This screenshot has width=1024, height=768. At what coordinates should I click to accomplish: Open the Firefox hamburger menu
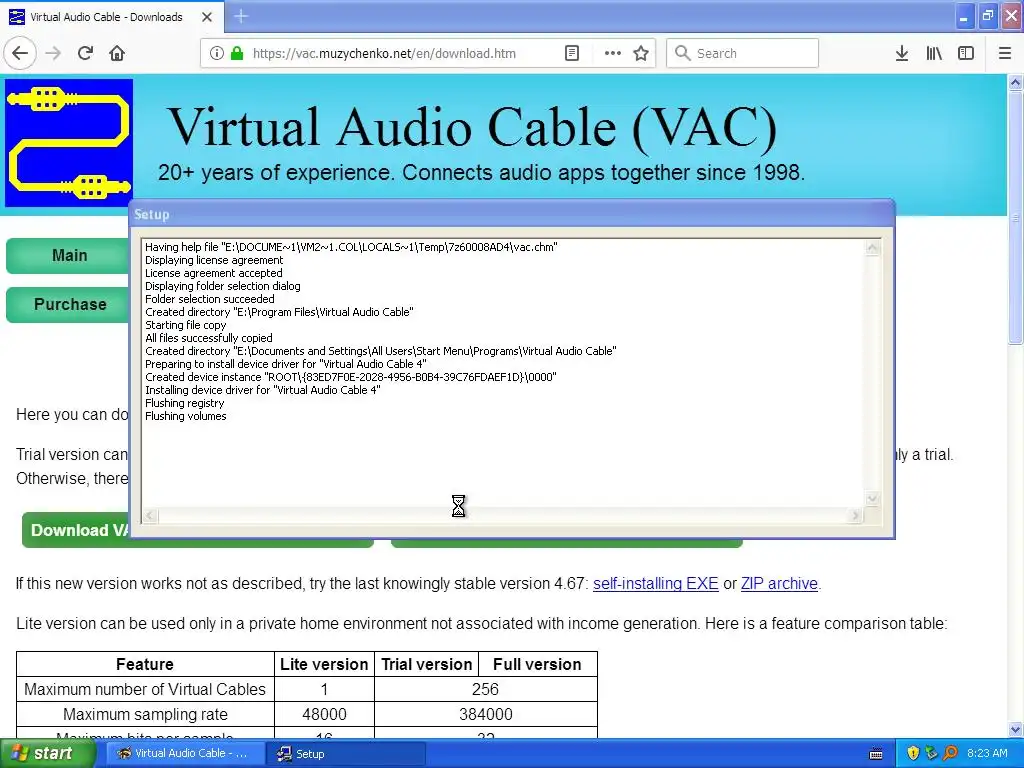(1004, 53)
